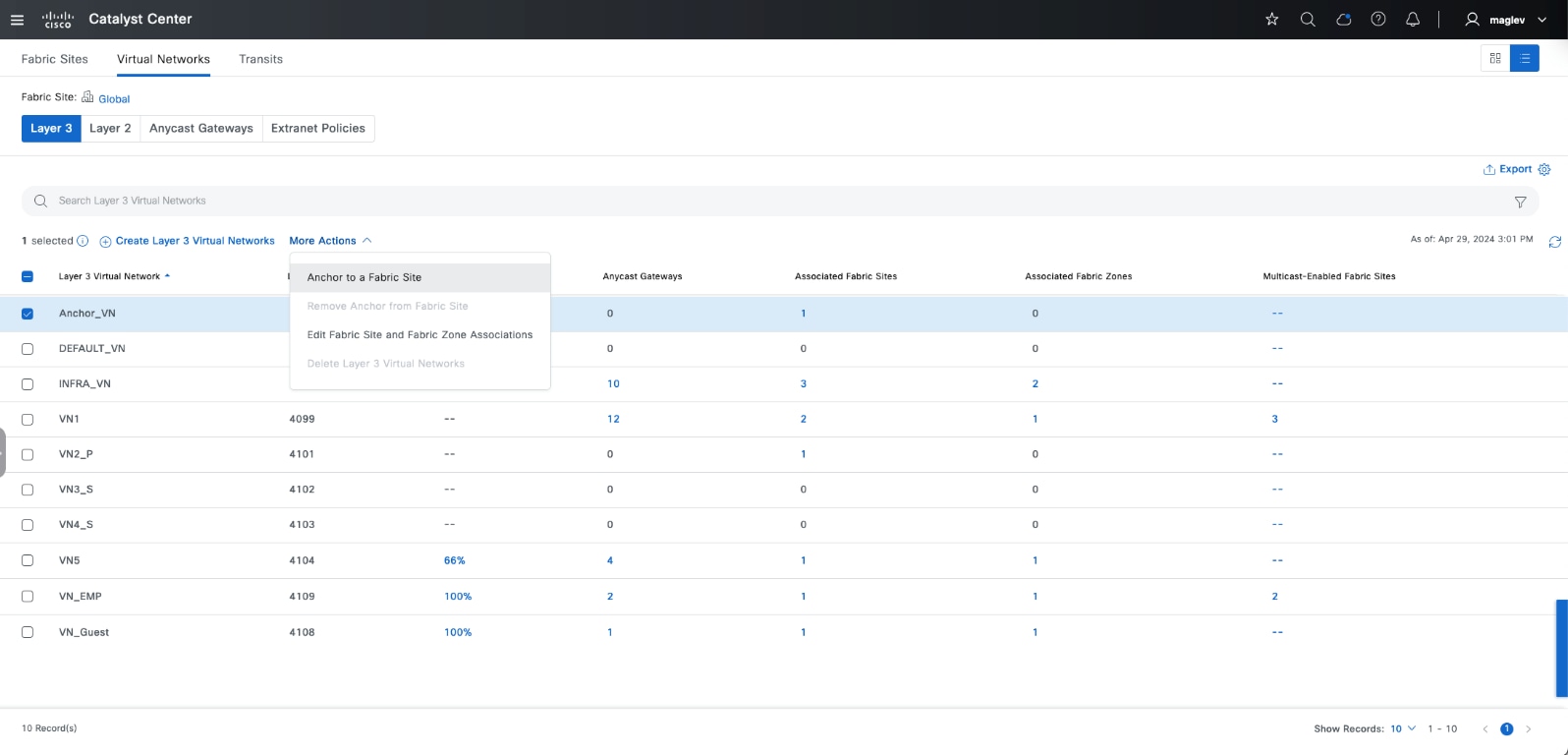Viewport: 1568px width, 755px height.
Task: Click the favorites star icon
Action: pyautogui.click(x=1271, y=20)
